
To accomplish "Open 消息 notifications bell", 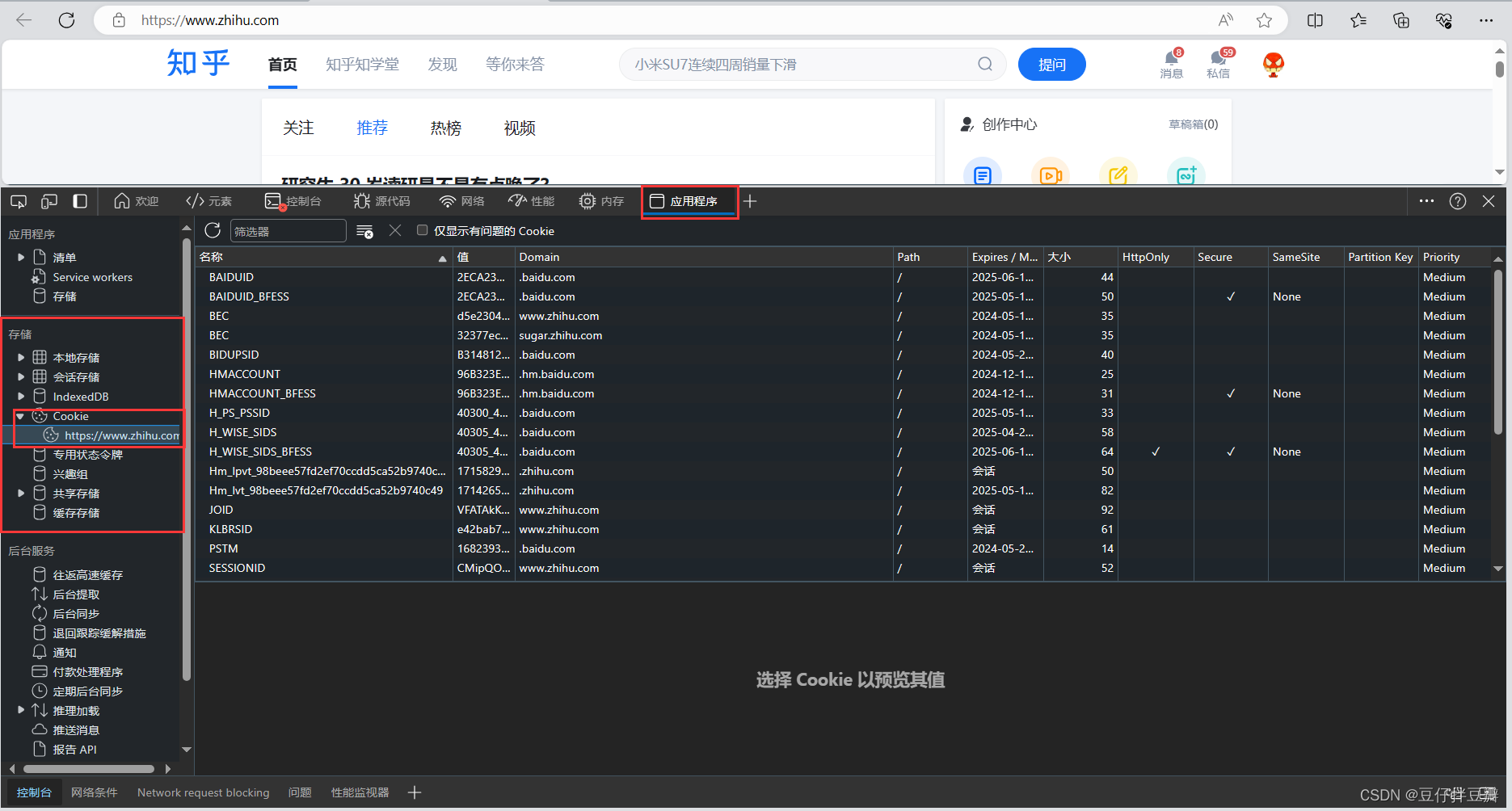I will coord(1171,63).
